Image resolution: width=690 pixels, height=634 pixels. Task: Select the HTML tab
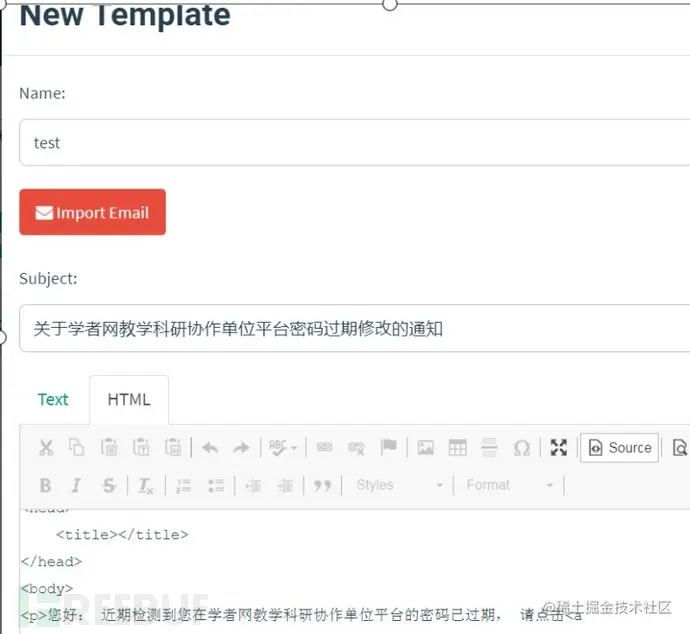[x=129, y=399]
